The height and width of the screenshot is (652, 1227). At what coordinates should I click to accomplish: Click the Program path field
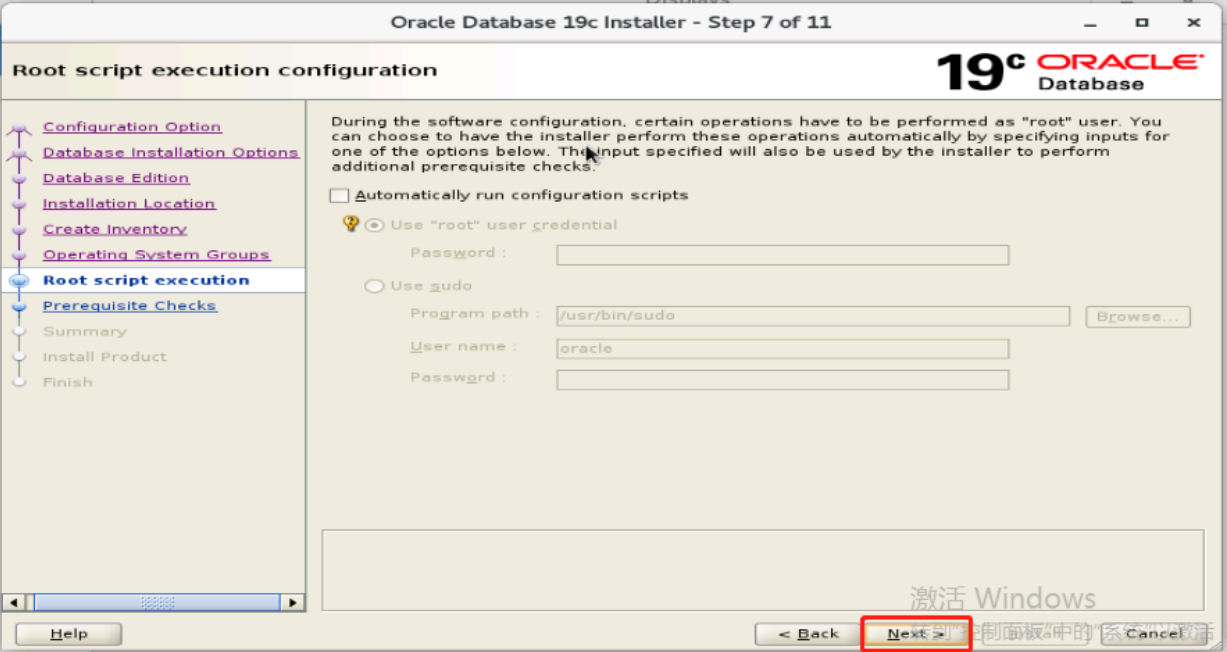813,316
